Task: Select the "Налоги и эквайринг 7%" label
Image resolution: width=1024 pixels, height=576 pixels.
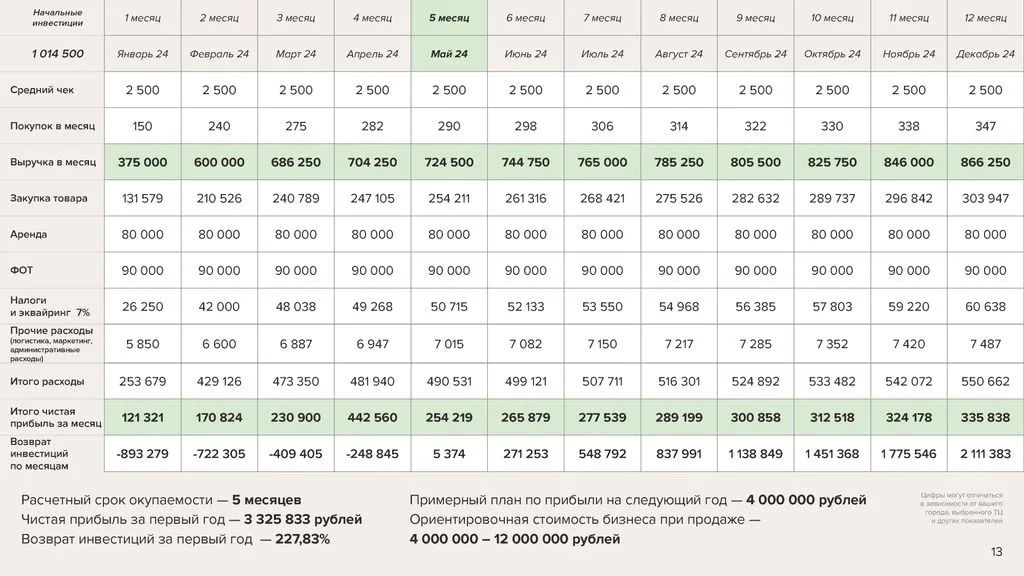Action: [x=50, y=306]
